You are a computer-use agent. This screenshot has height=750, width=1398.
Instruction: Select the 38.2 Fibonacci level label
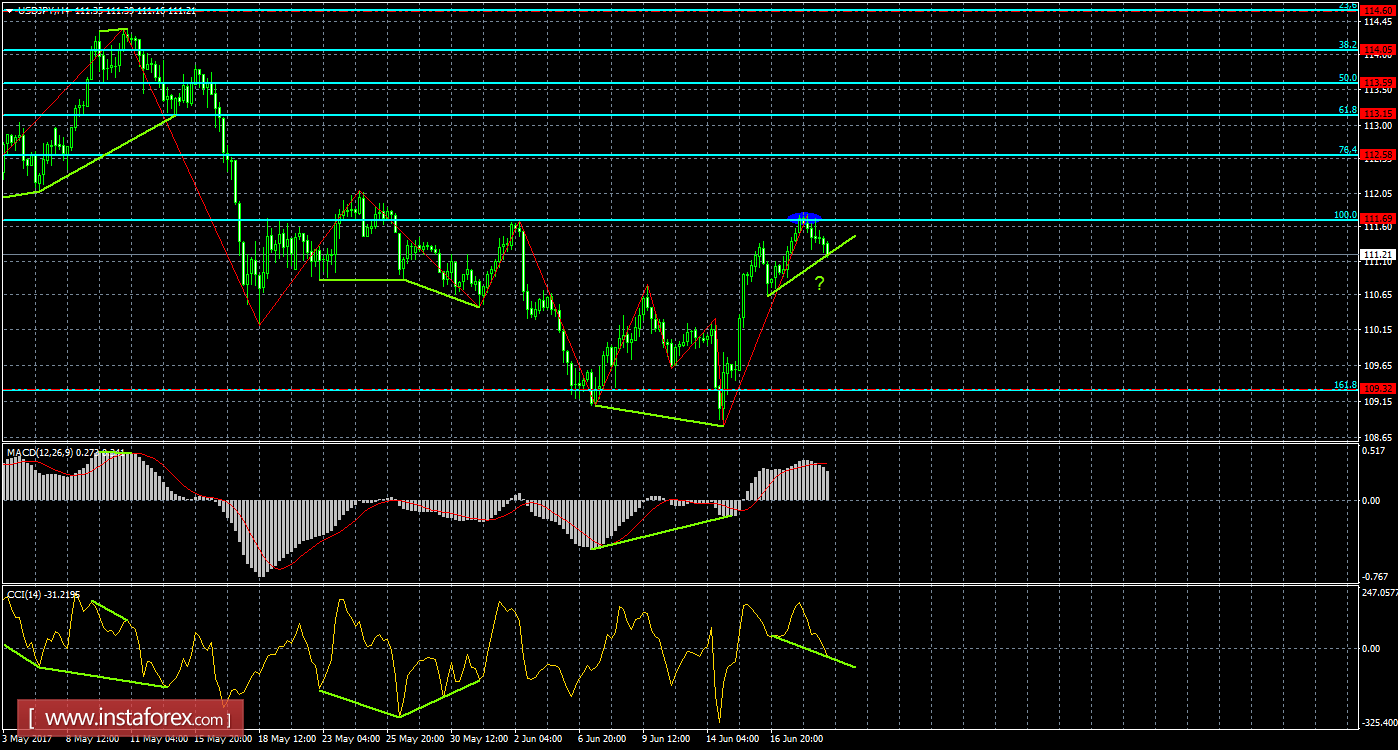(x=1348, y=45)
